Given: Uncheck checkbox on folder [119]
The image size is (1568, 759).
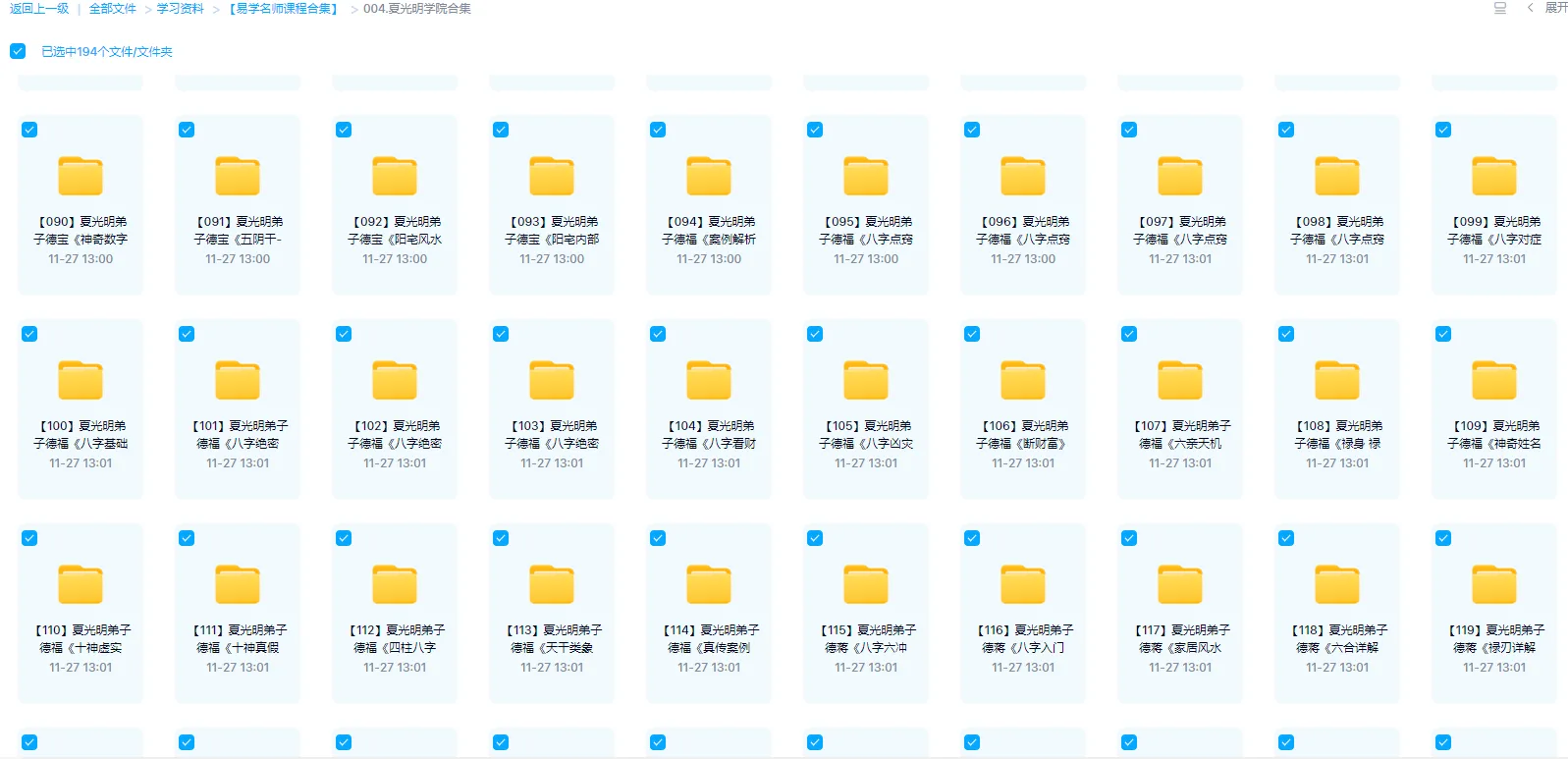Looking at the screenshot, I should (1443, 538).
